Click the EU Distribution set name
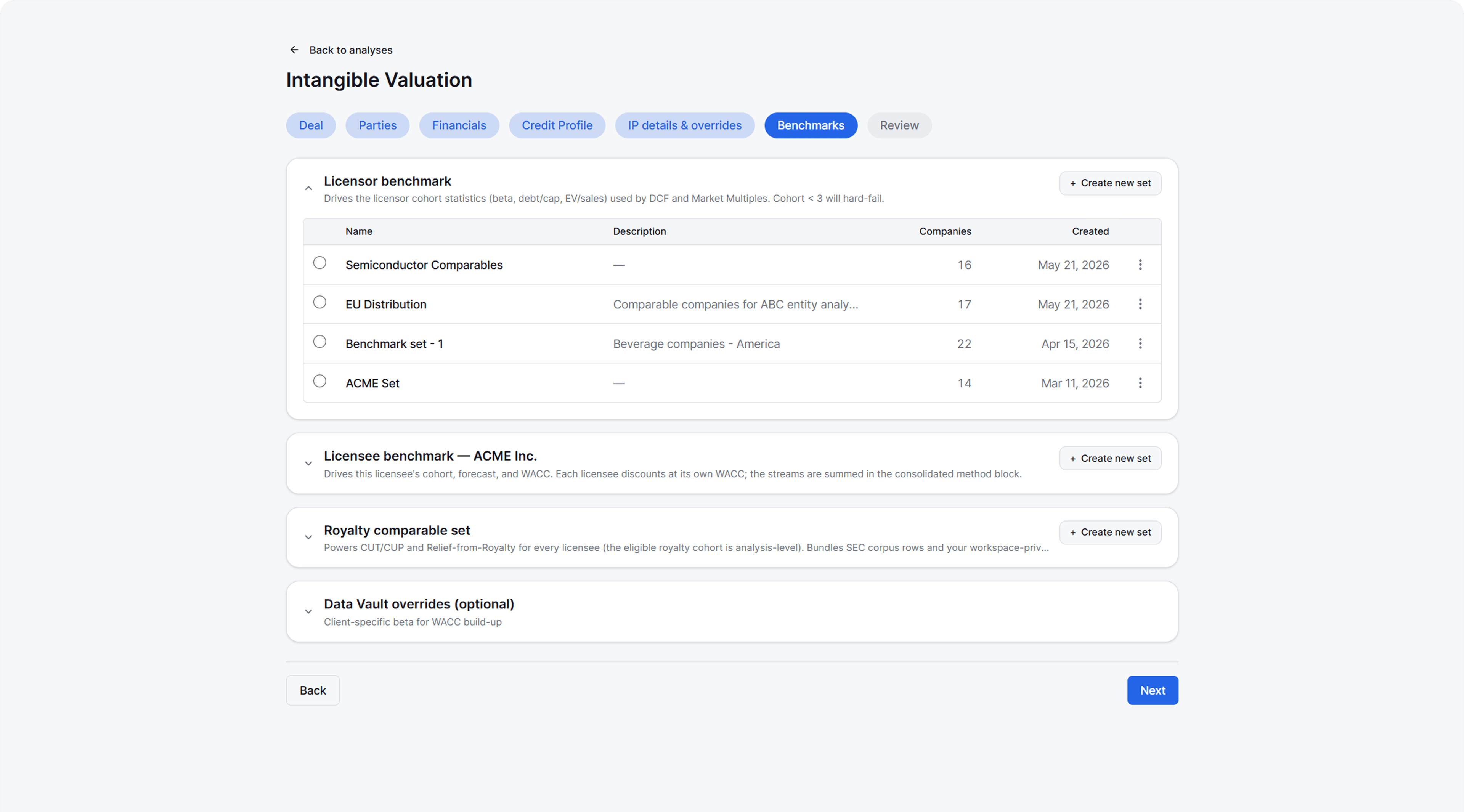This screenshot has height=812, width=1464. click(x=386, y=305)
